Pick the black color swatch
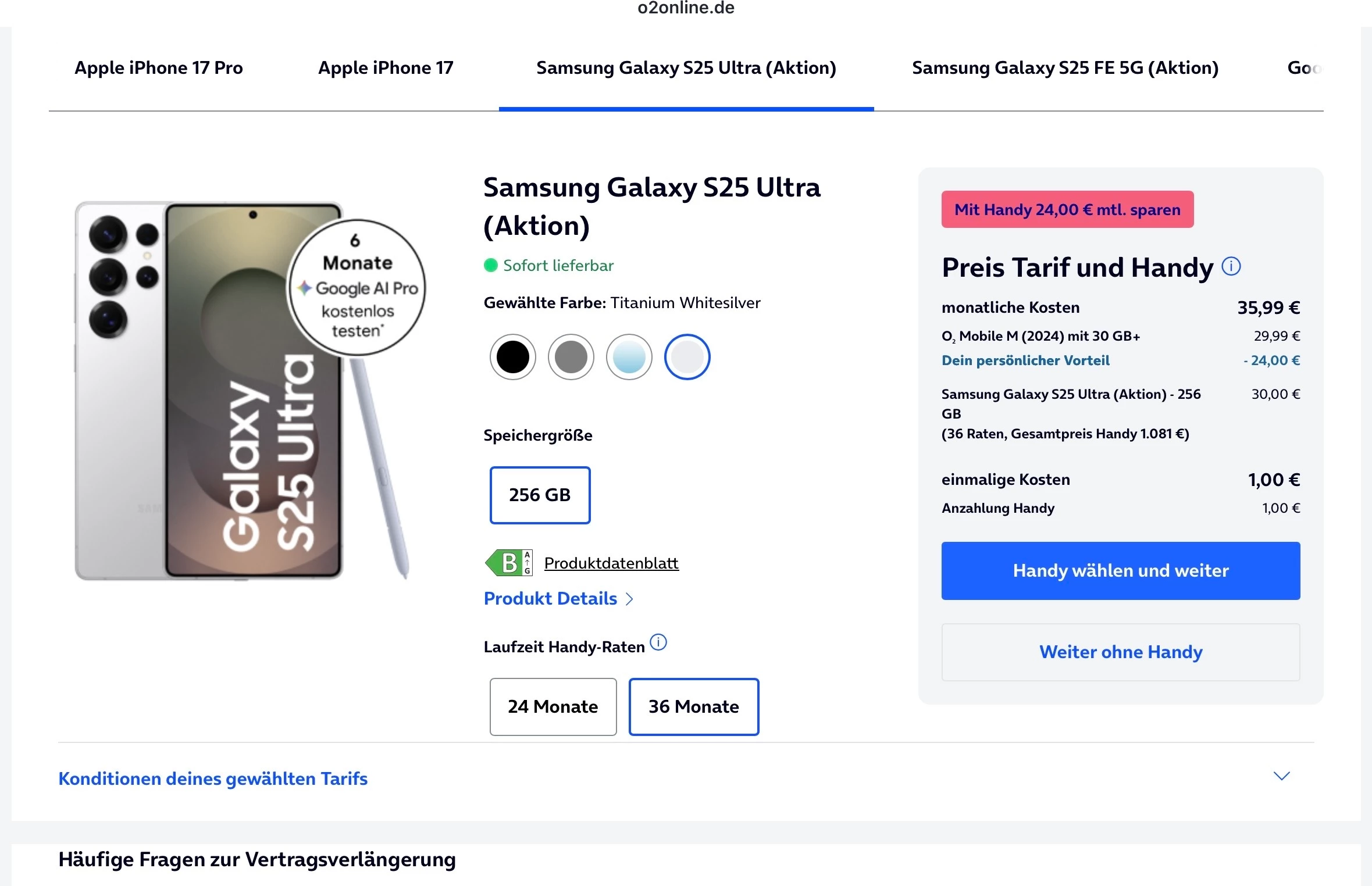The height and width of the screenshot is (886, 1372). (x=512, y=357)
